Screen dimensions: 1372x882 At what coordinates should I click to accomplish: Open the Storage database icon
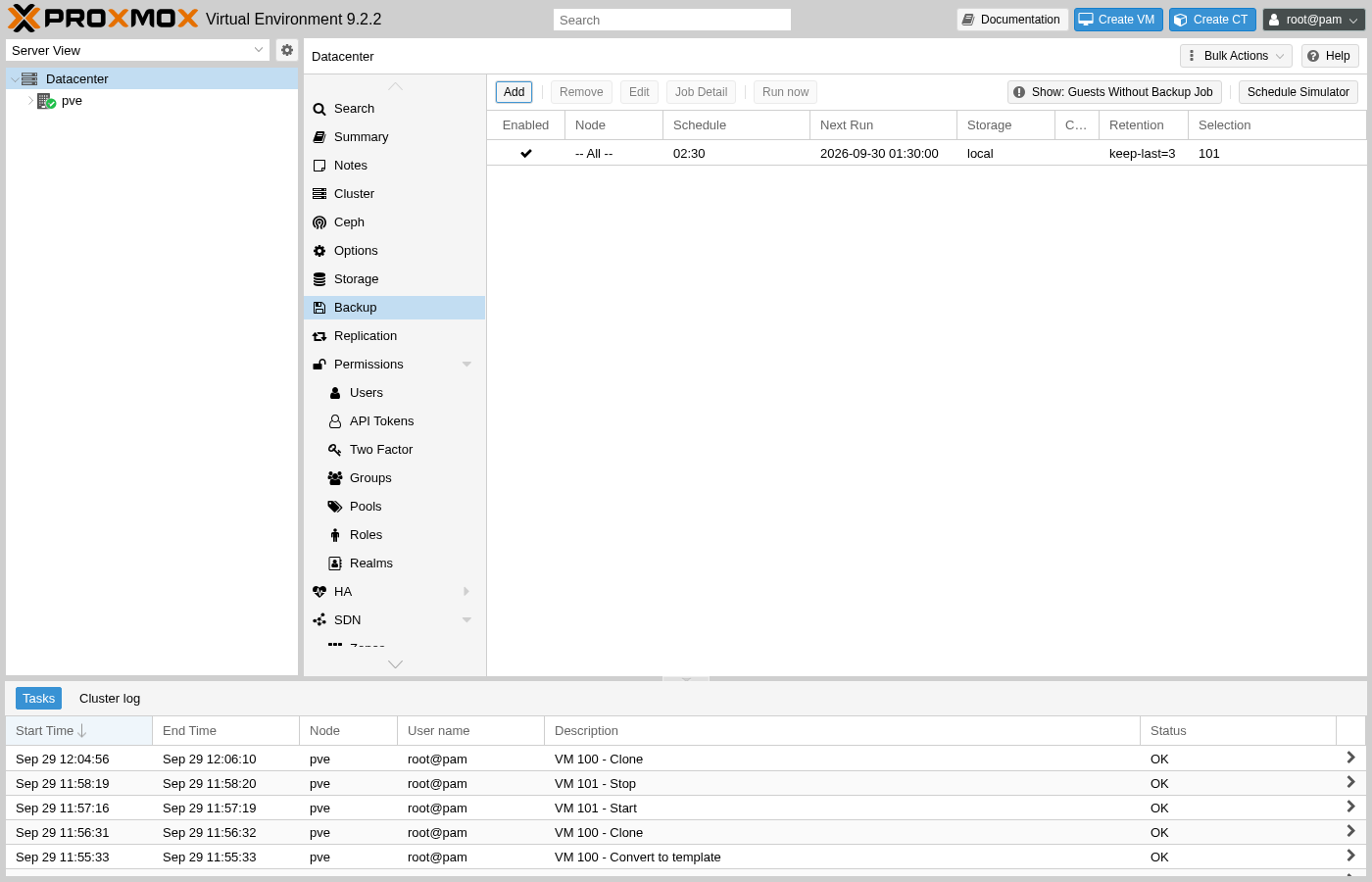click(x=319, y=279)
